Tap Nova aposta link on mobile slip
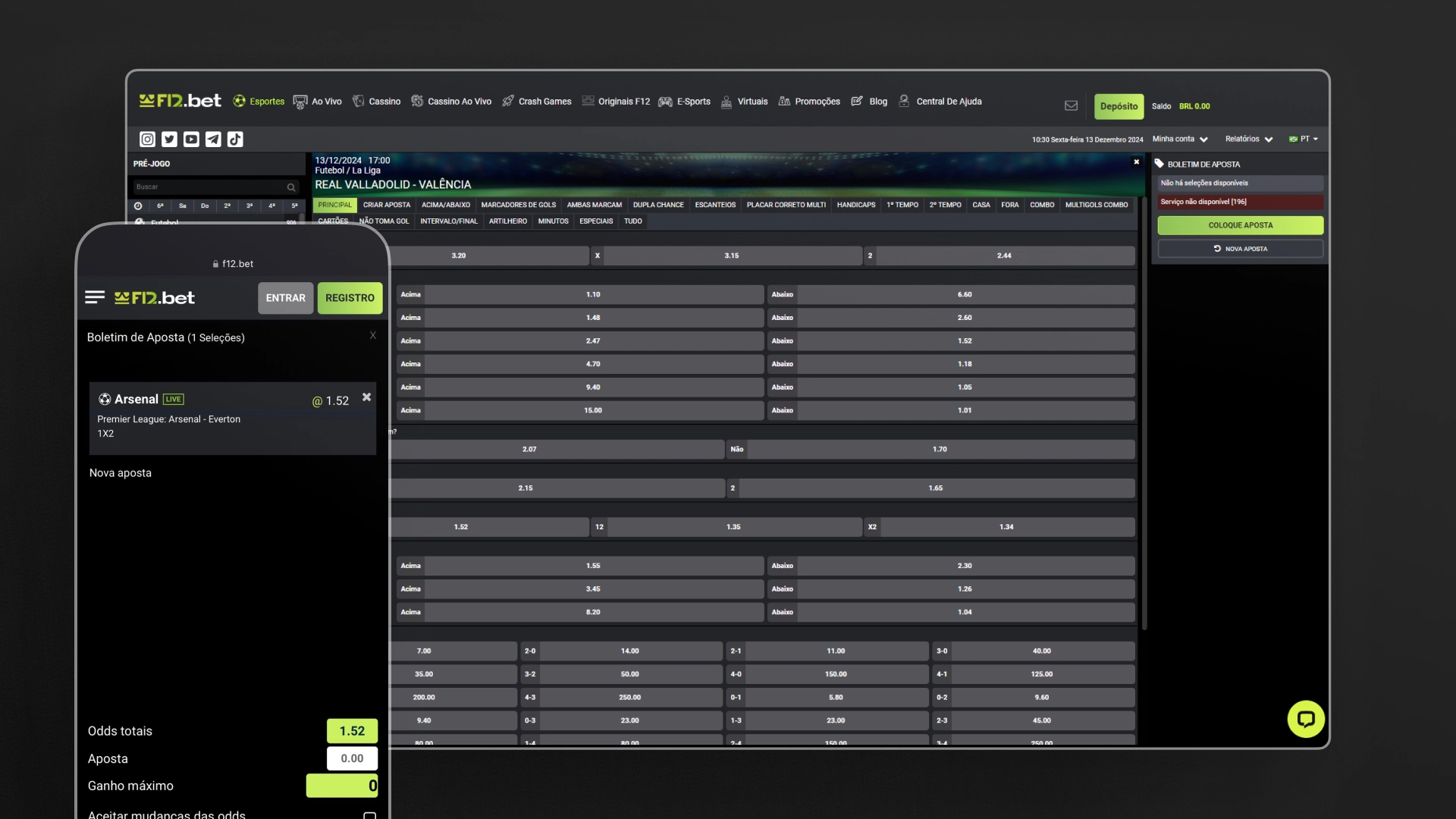 121,473
